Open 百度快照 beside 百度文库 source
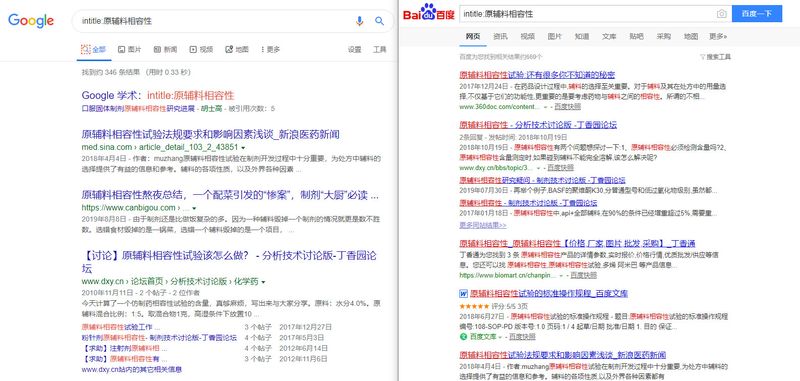This screenshot has width=800, height=381. (522, 337)
